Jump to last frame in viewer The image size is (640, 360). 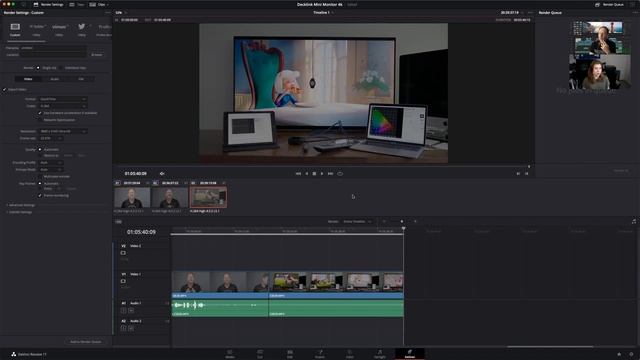330,173
